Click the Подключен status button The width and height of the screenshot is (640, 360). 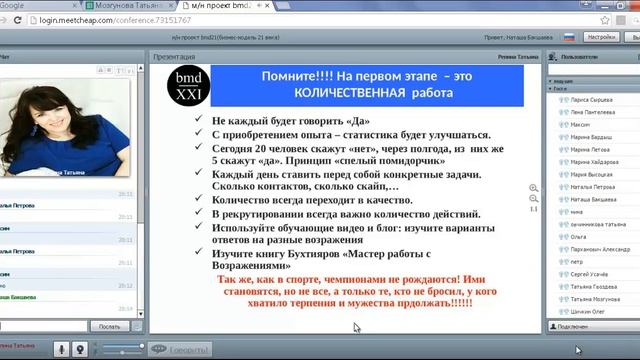click(x=594, y=327)
